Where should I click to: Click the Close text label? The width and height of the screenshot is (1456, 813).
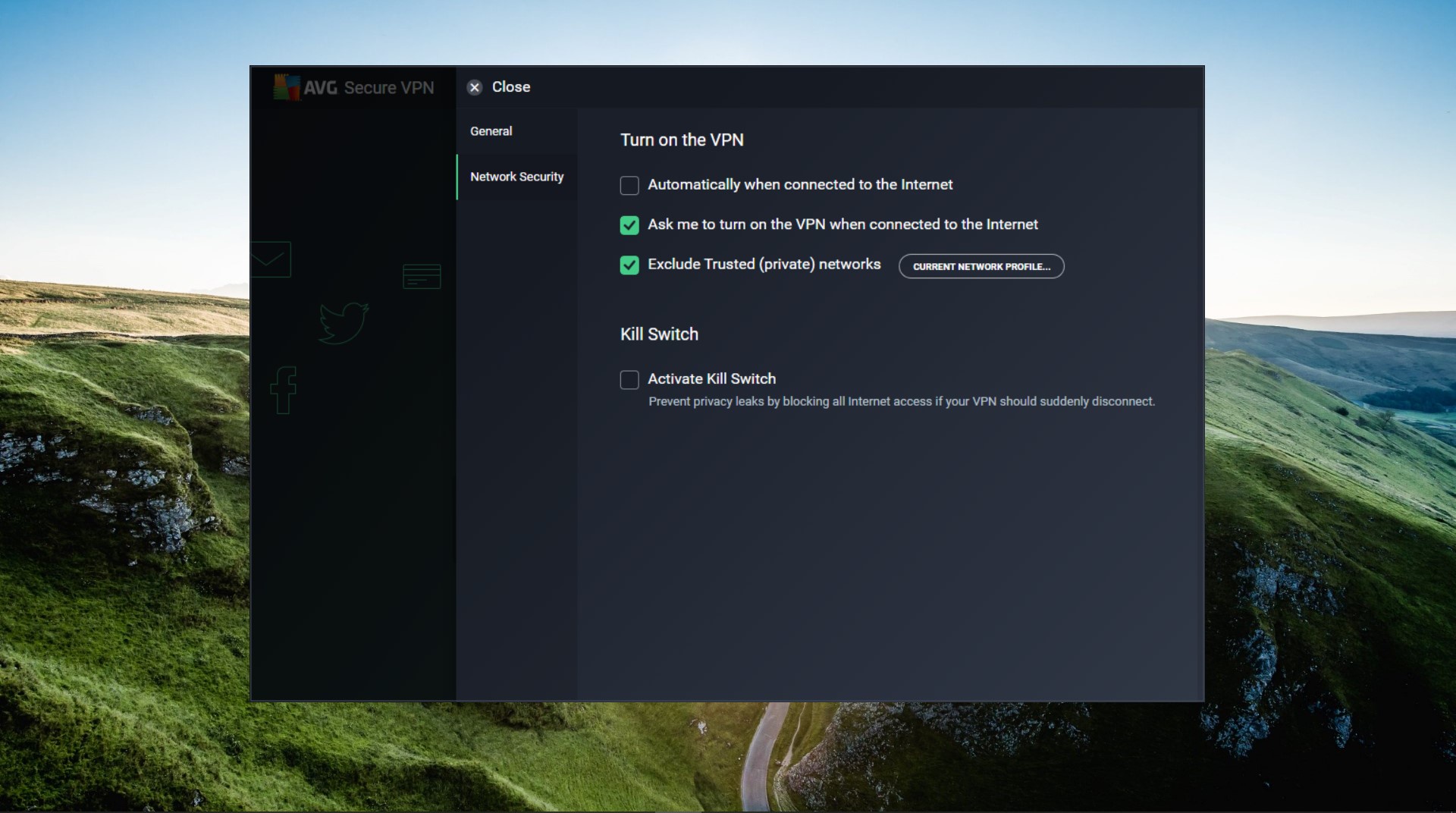point(510,87)
